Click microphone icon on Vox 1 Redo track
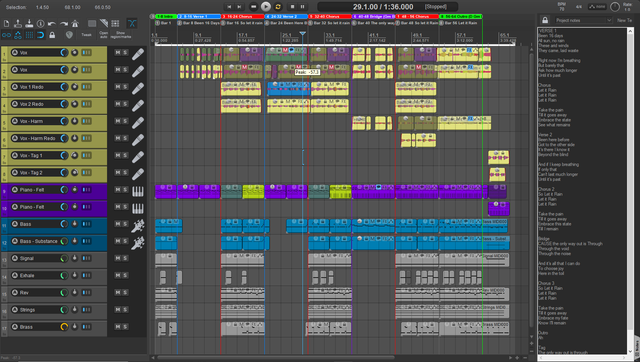This screenshot has height=362, width=640. coord(138,88)
